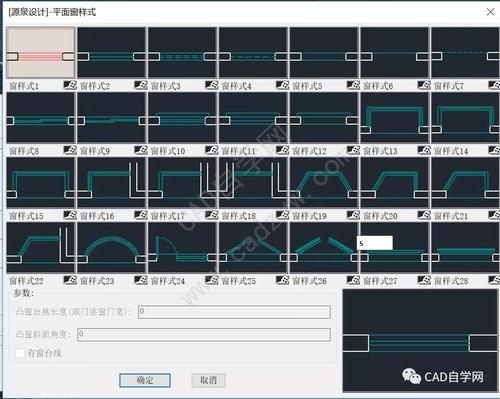Click the icon beside the 窗样式2 label
Screen dimensions: 500x399
tap(141, 85)
